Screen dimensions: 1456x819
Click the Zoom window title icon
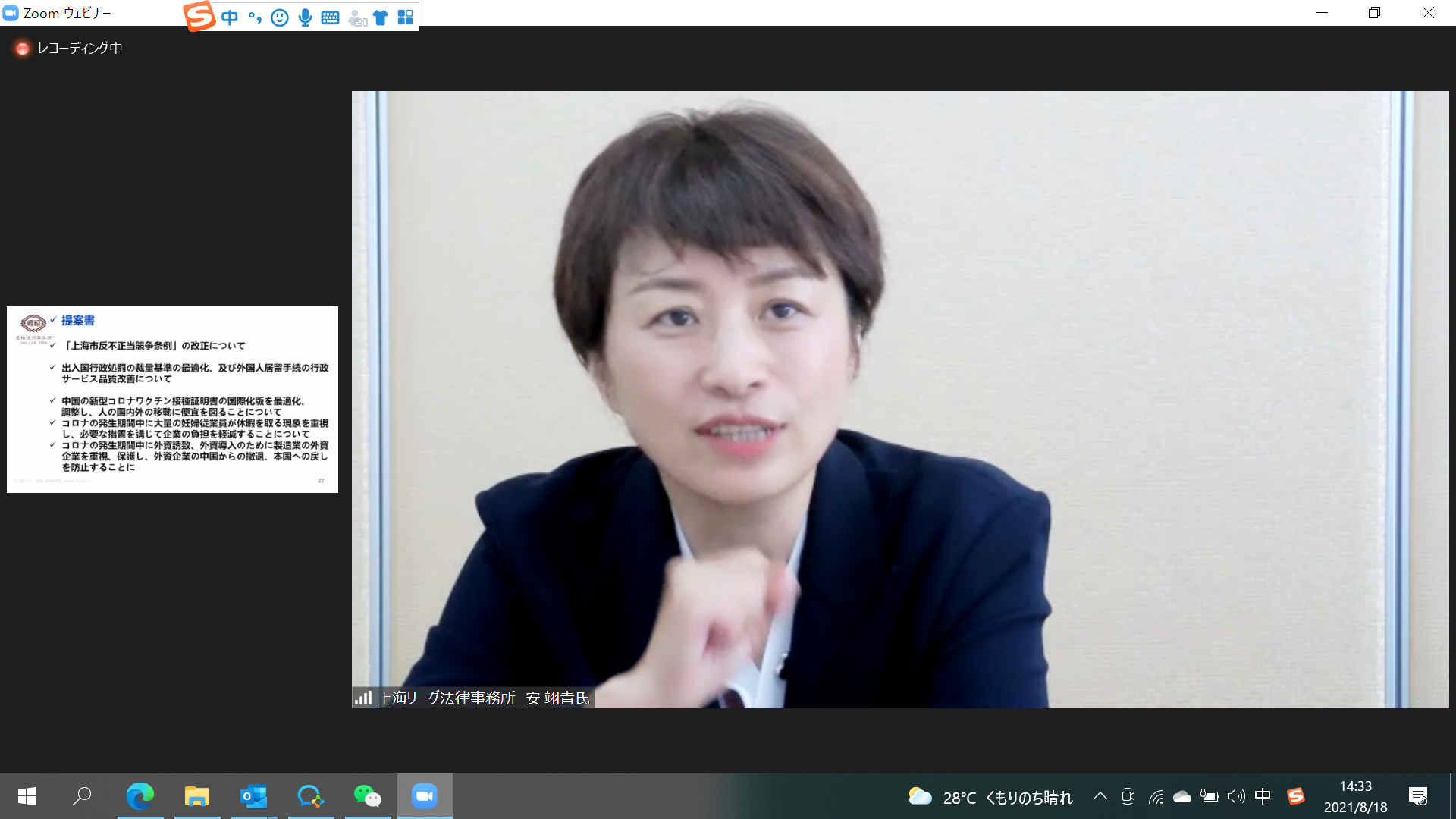11,13
